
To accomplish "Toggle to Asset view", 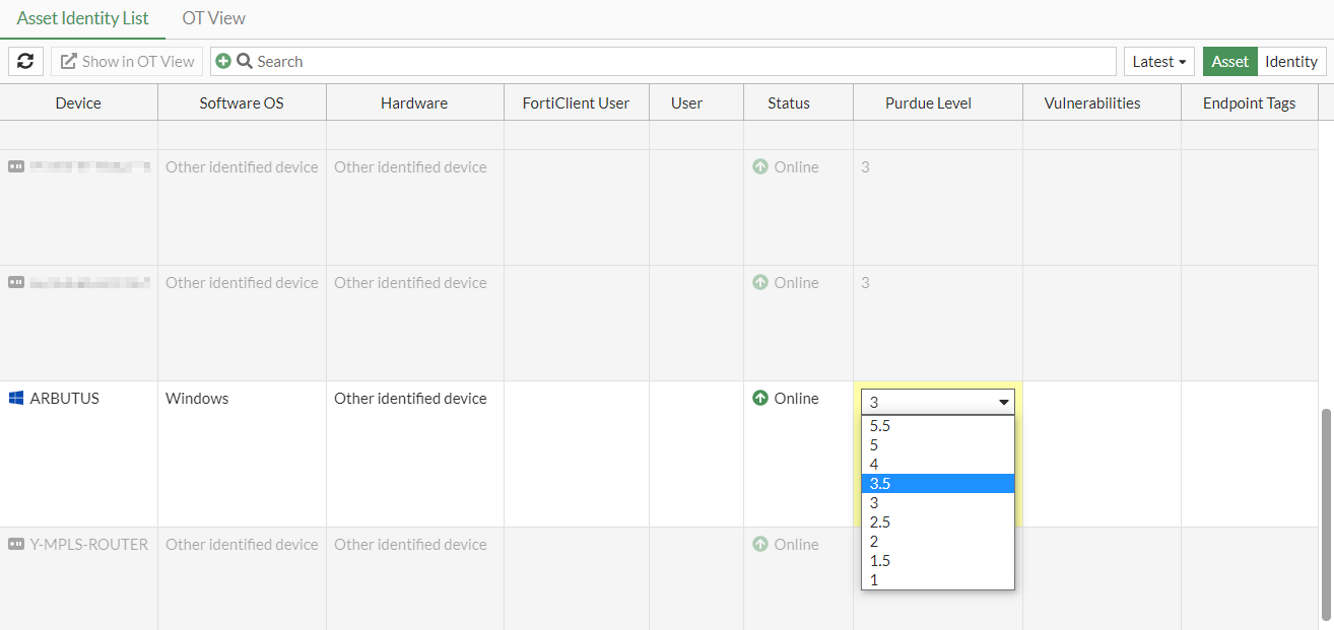I will click(x=1229, y=61).
